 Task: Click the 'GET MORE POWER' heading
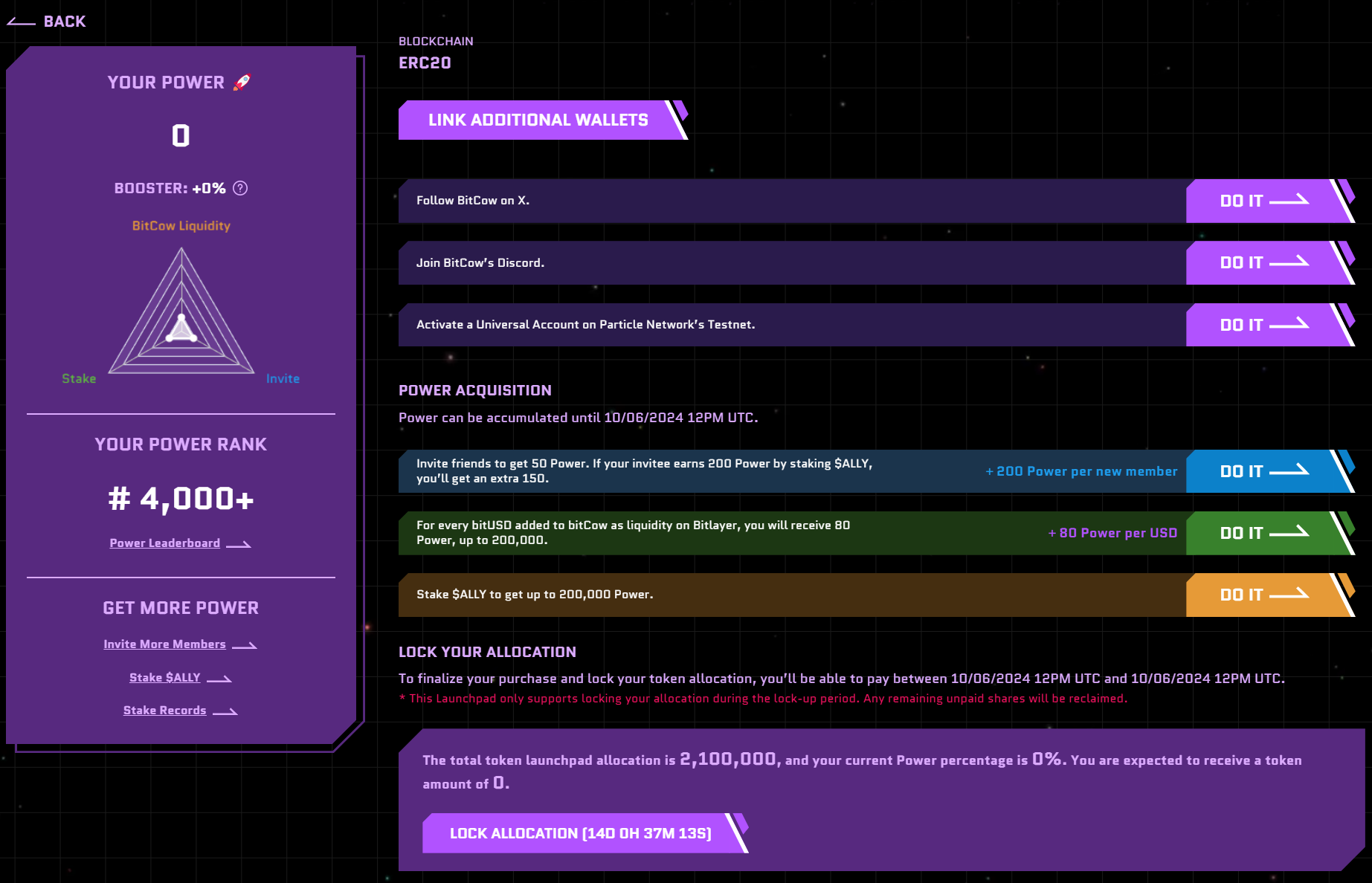click(181, 608)
